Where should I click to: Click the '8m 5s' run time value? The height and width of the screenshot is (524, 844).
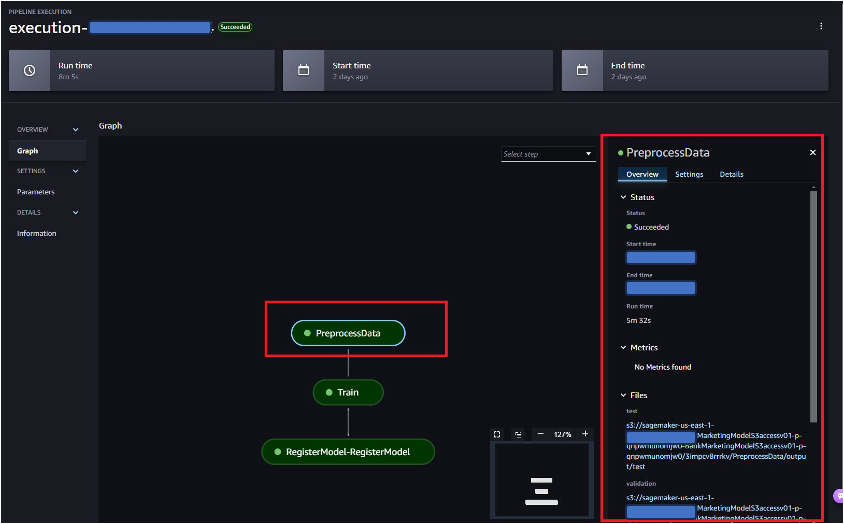click(68, 77)
